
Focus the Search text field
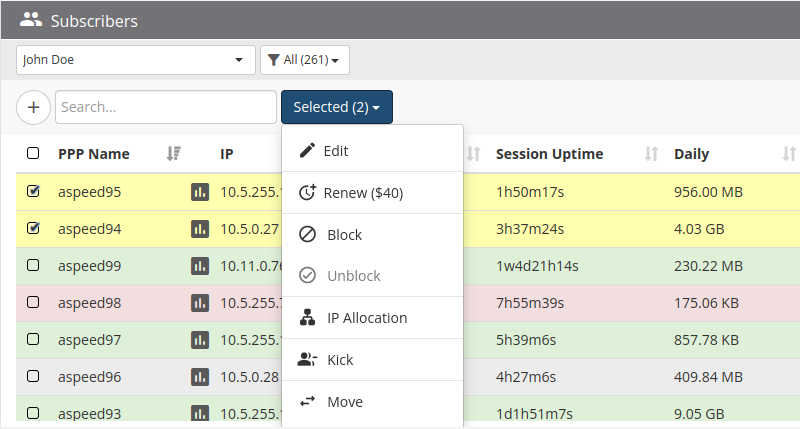tap(166, 107)
